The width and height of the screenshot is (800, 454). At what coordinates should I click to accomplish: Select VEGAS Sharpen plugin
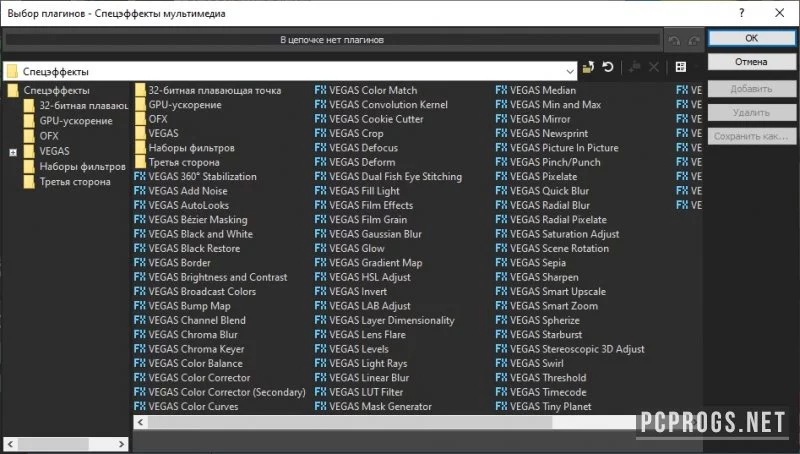[537, 277]
